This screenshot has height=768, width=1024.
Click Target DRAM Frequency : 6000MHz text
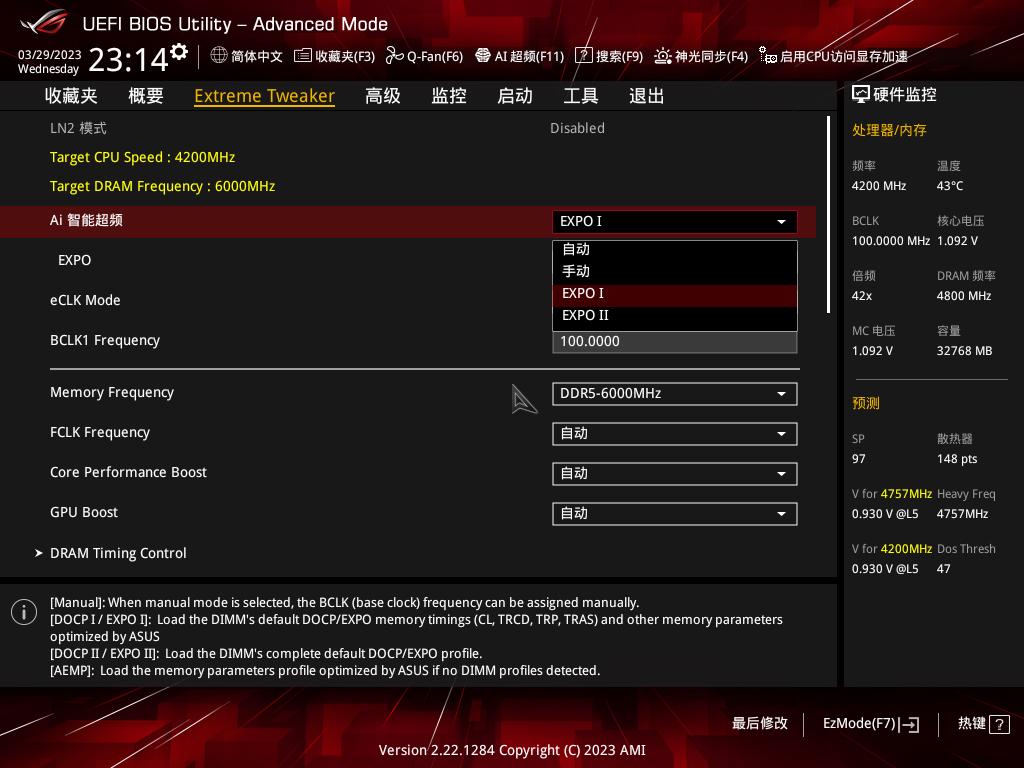coord(163,186)
